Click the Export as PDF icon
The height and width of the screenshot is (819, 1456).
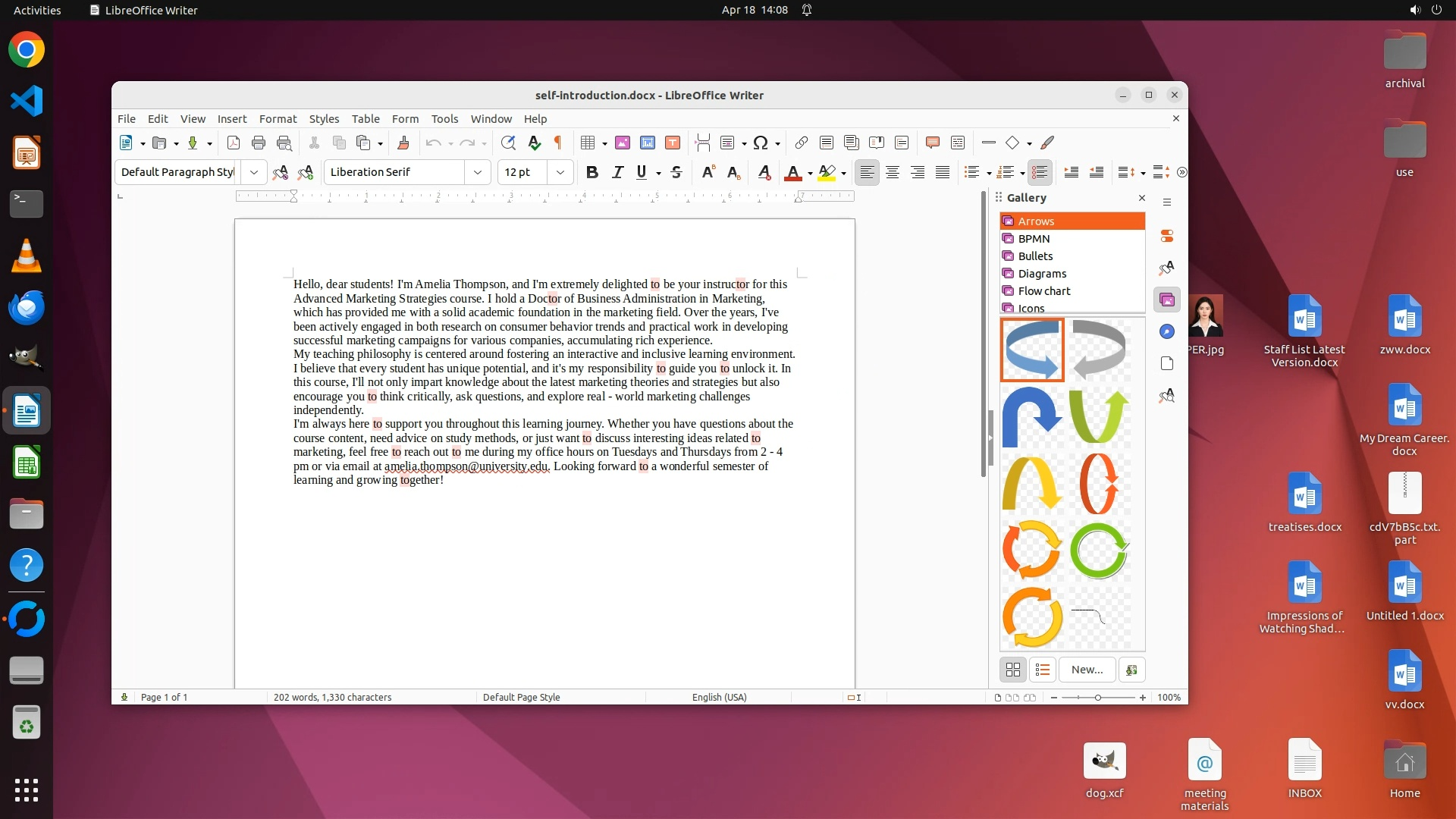[x=234, y=143]
